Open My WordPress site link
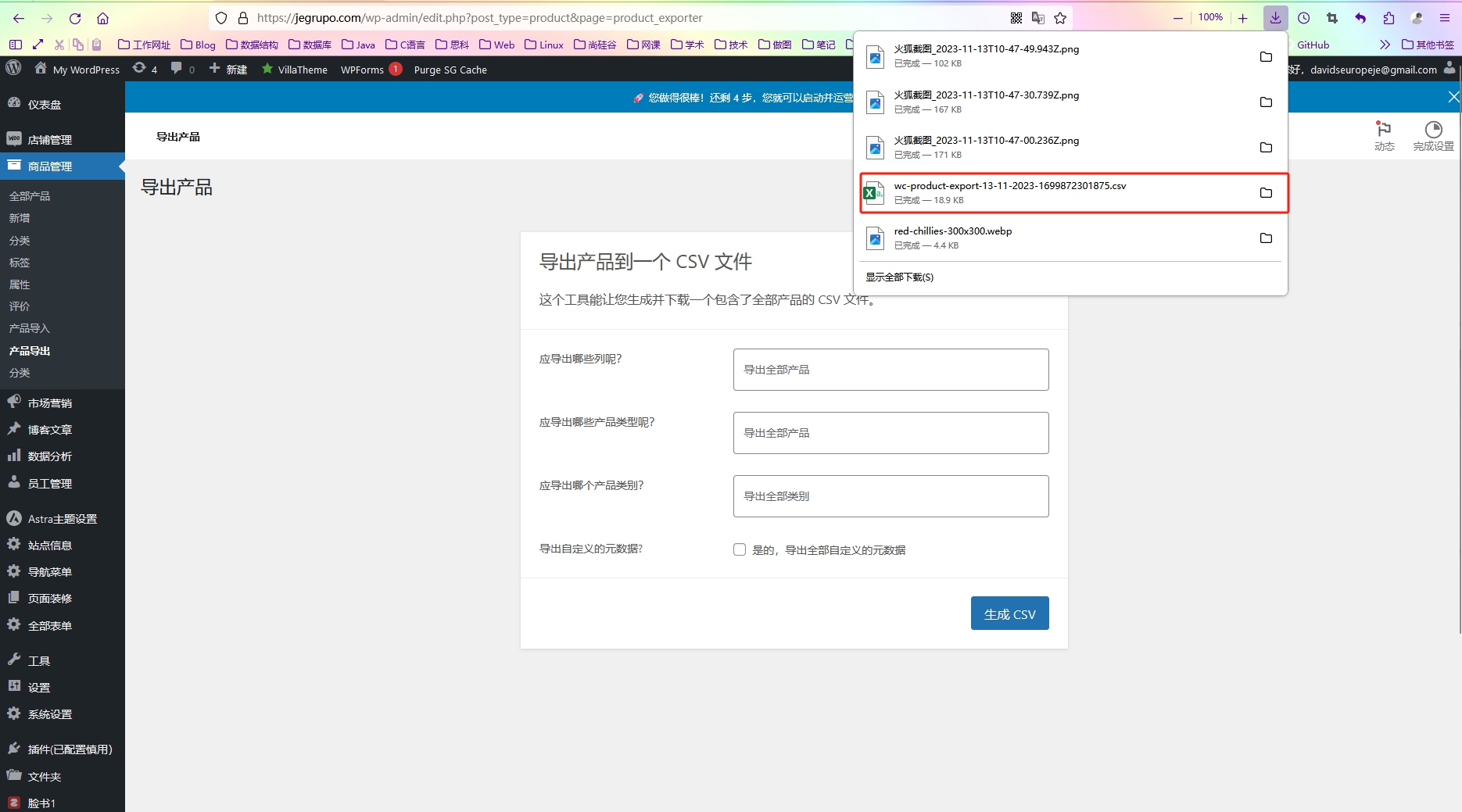 point(77,70)
